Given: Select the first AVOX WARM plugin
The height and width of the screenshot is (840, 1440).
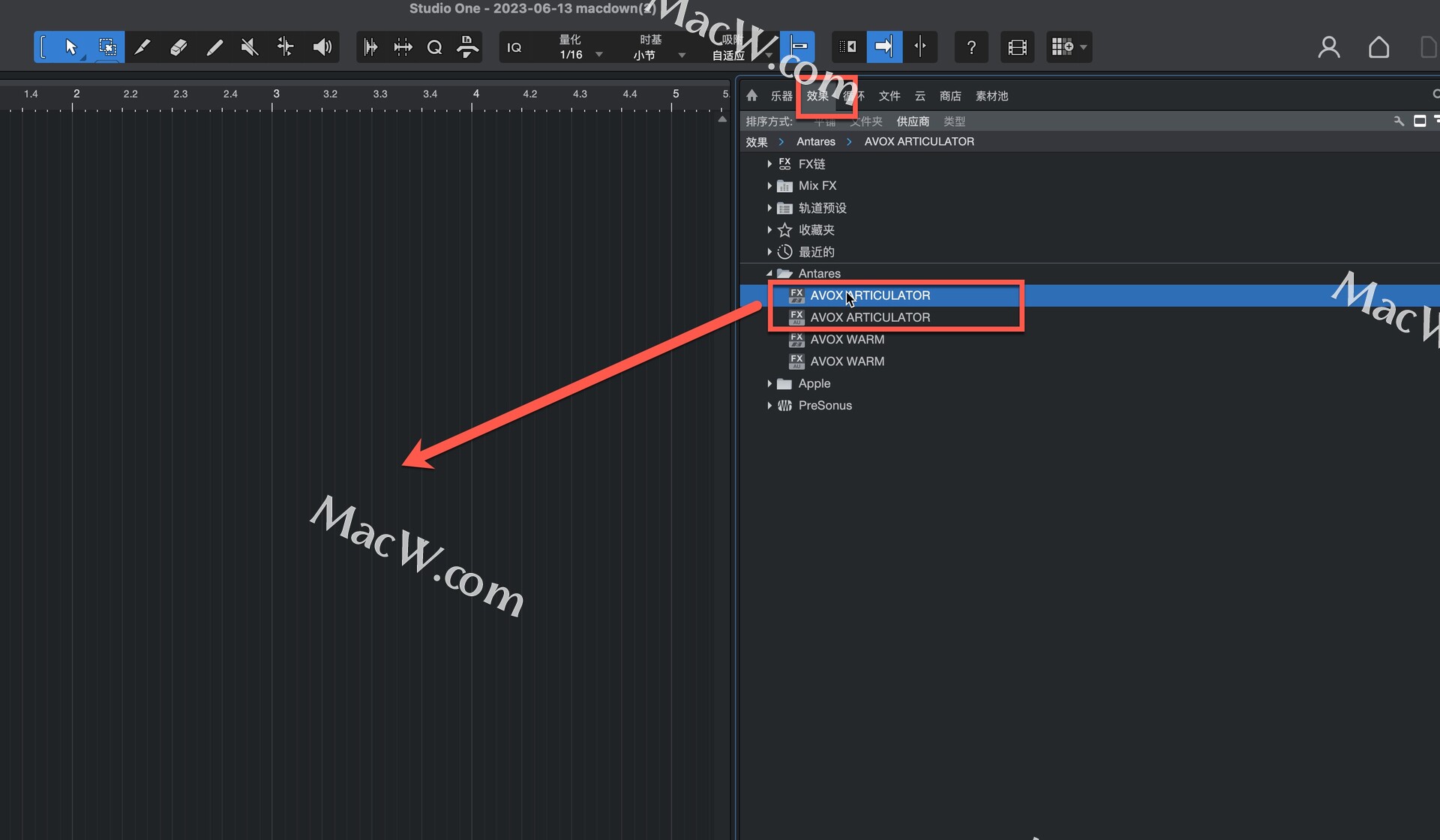Looking at the screenshot, I should (x=1090, y=339).
